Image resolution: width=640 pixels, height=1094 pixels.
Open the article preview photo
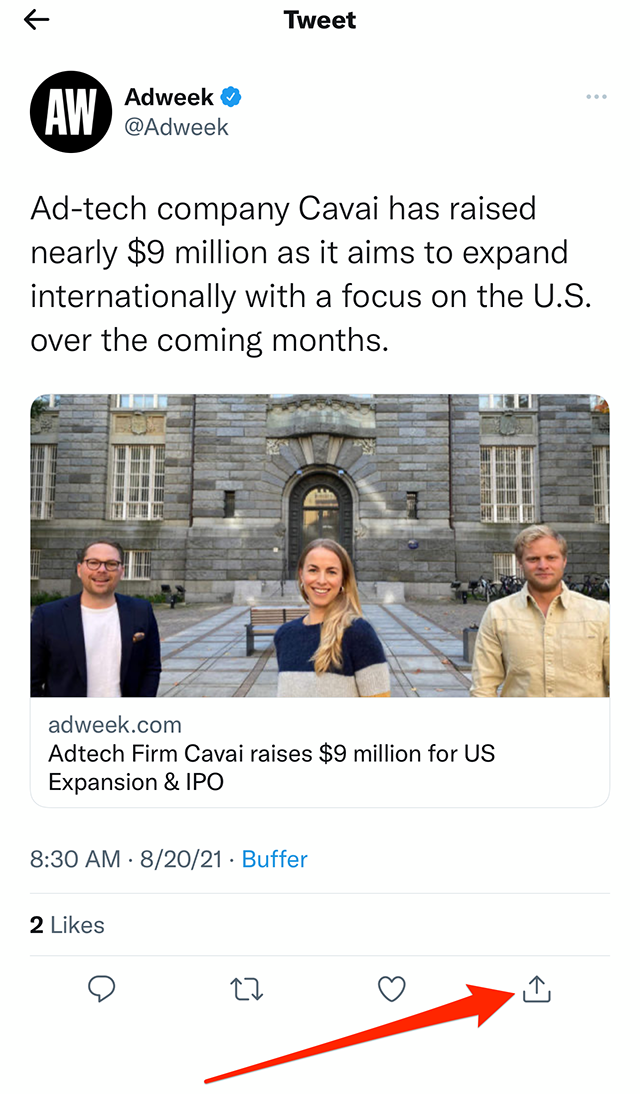tap(320, 545)
